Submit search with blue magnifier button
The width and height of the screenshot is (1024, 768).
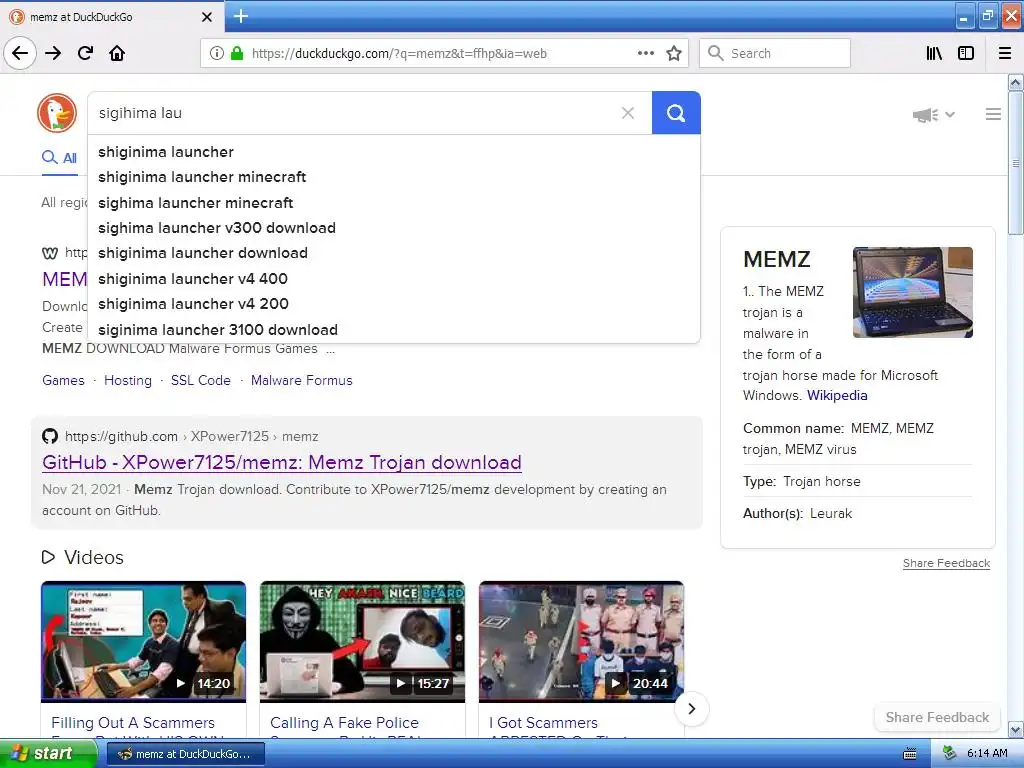tap(676, 113)
